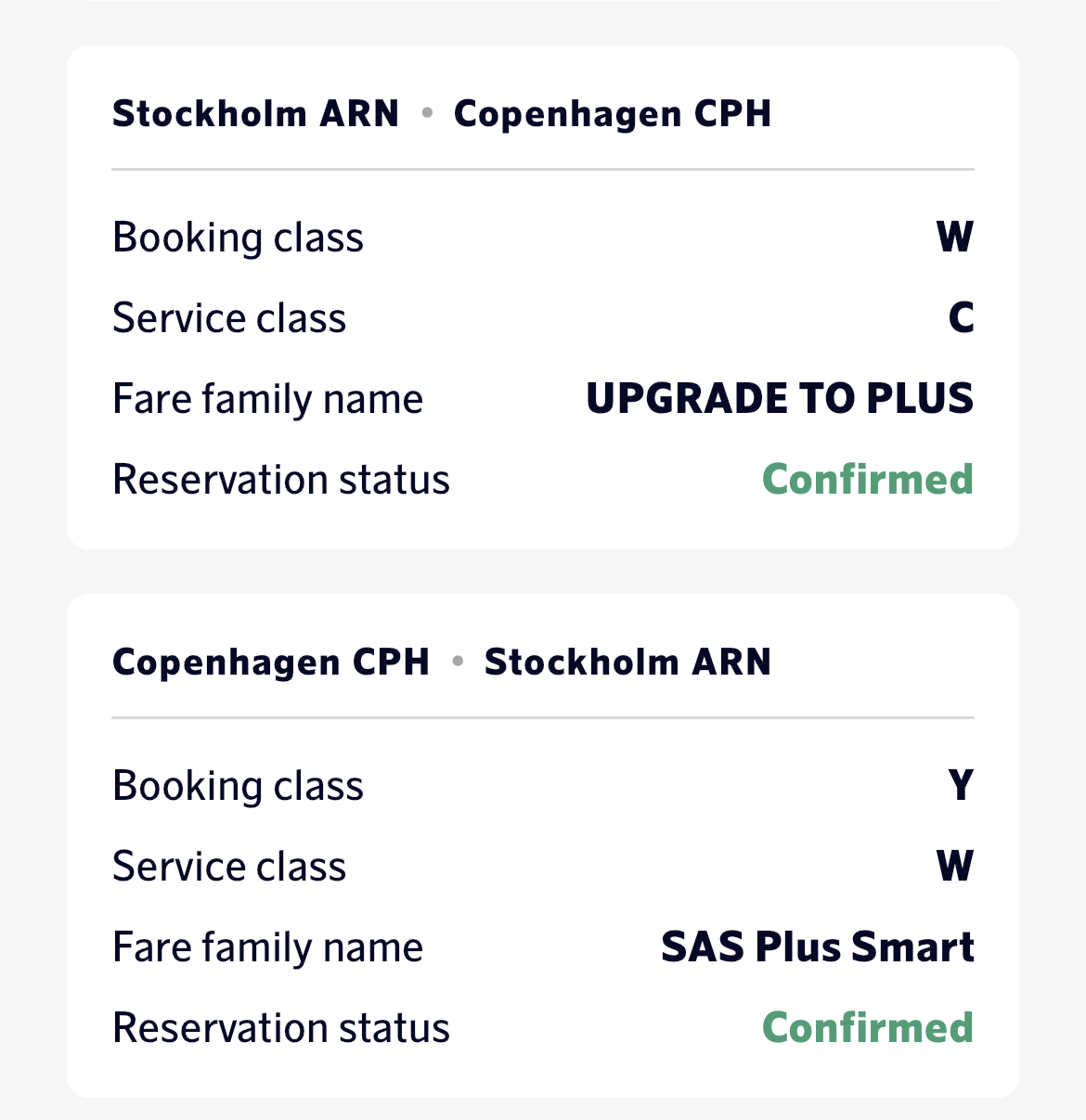The image size is (1086, 1120).
Task: Click Copenhagen CPH in the second flight header
Action: (x=271, y=663)
